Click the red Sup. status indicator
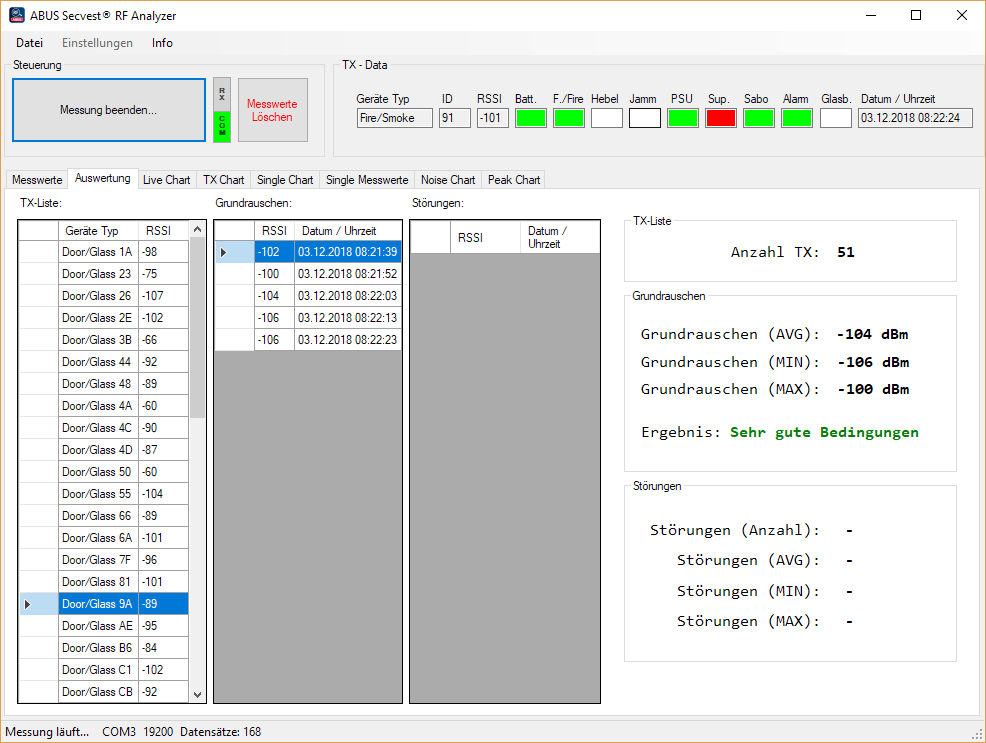The image size is (986, 743). tap(720, 118)
